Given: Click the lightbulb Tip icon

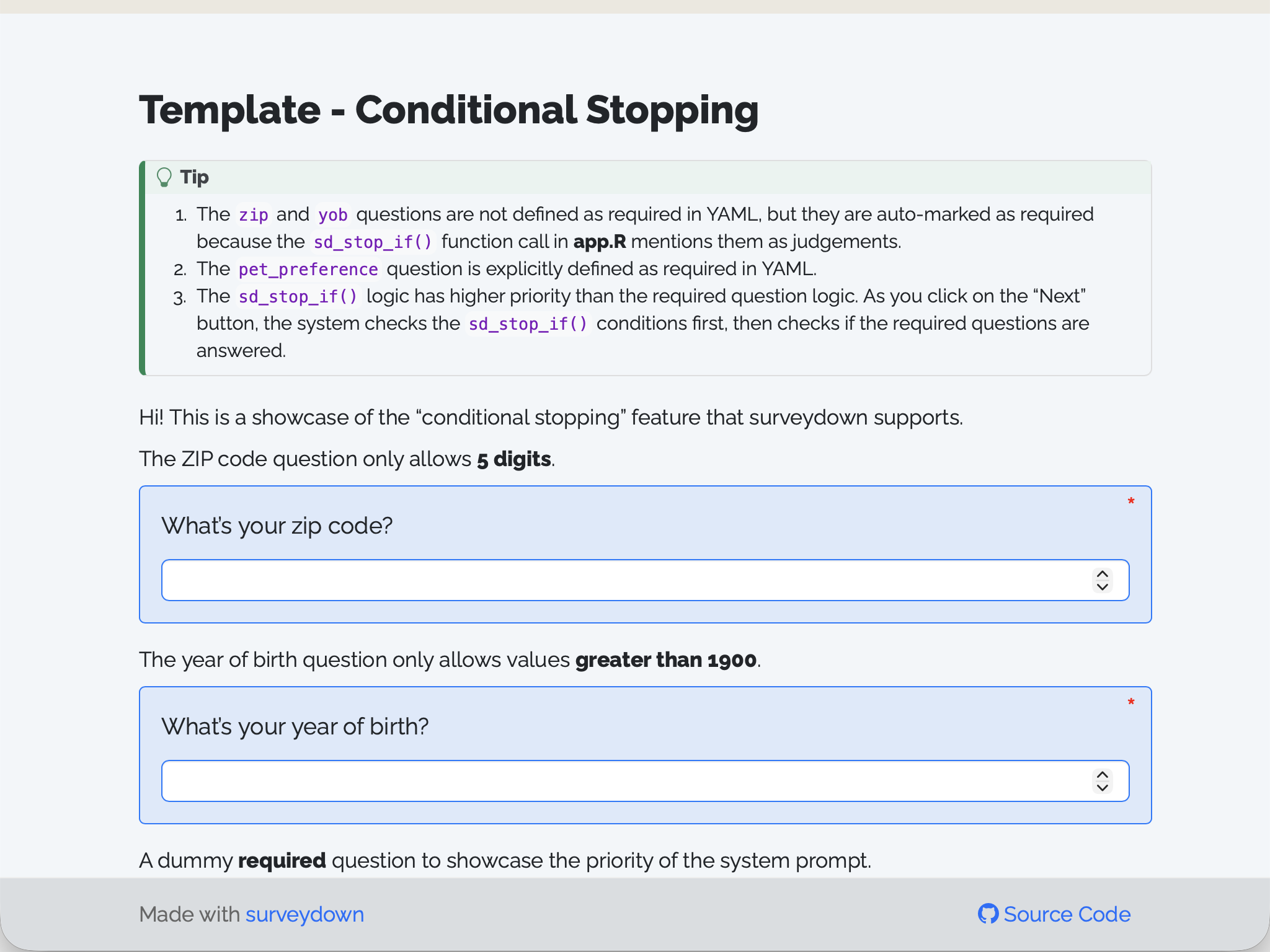Looking at the screenshot, I should coord(164,177).
